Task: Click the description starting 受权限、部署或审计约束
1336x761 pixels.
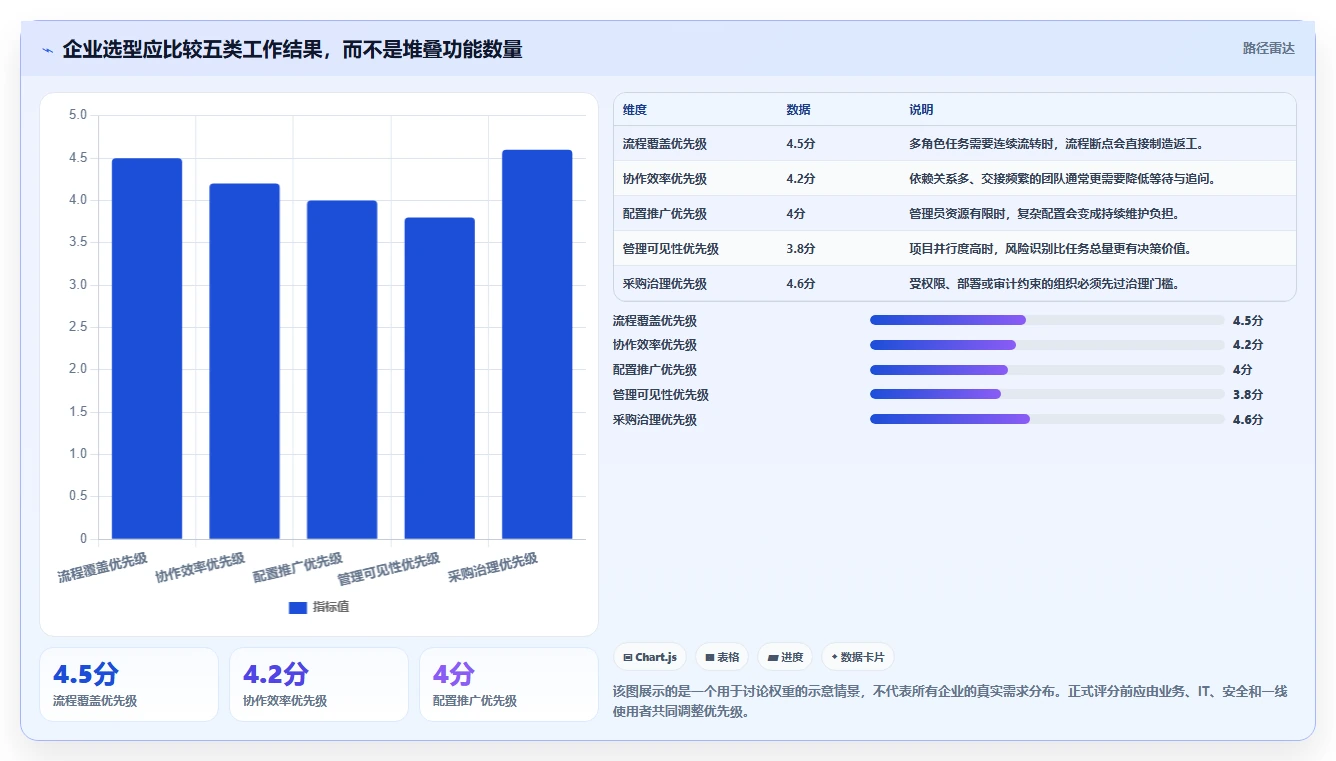Action: 1045,284
